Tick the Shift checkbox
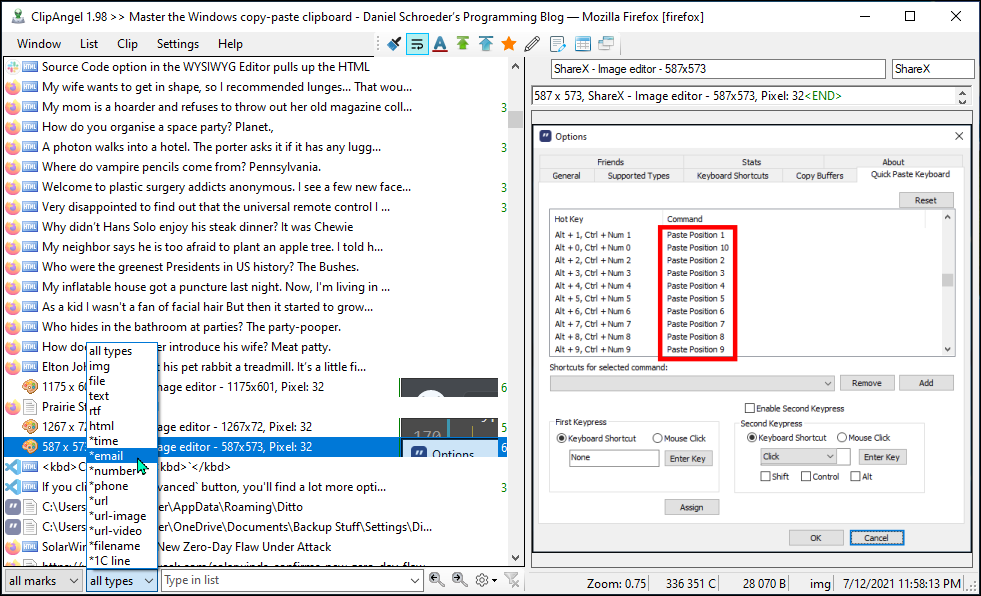Viewport: 981px width, 596px height. click(x=765, y=477)
